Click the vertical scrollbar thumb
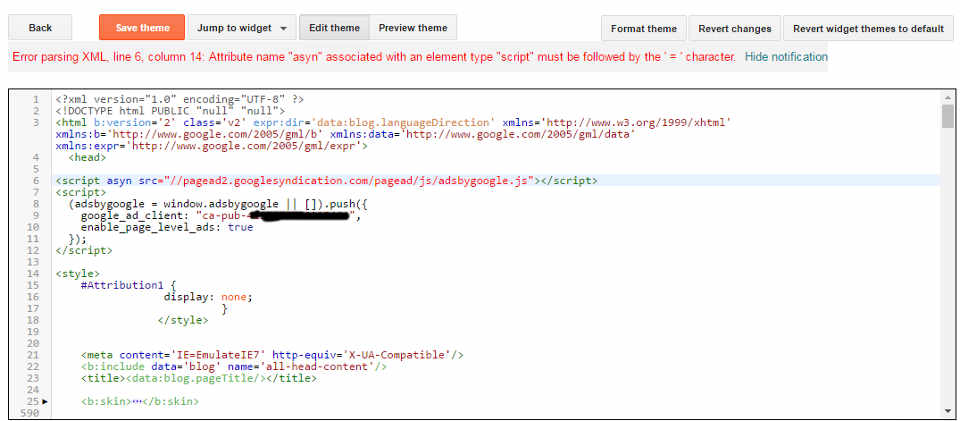 click(948, 116)
